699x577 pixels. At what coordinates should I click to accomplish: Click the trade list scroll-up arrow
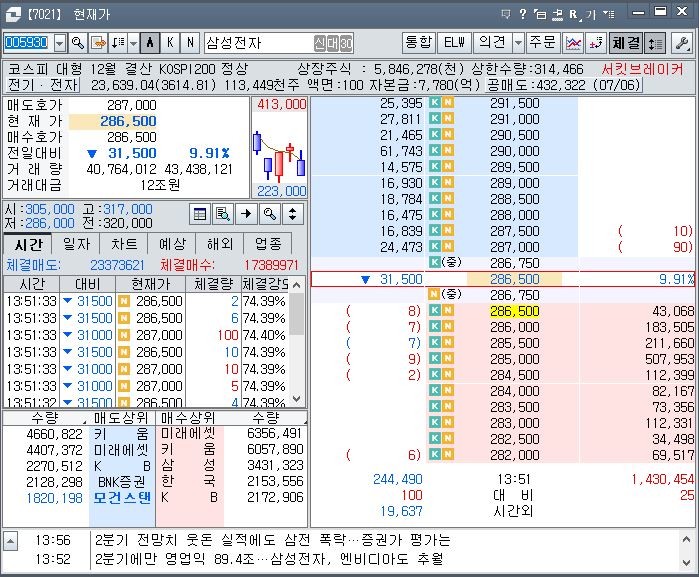click(297, 284)
